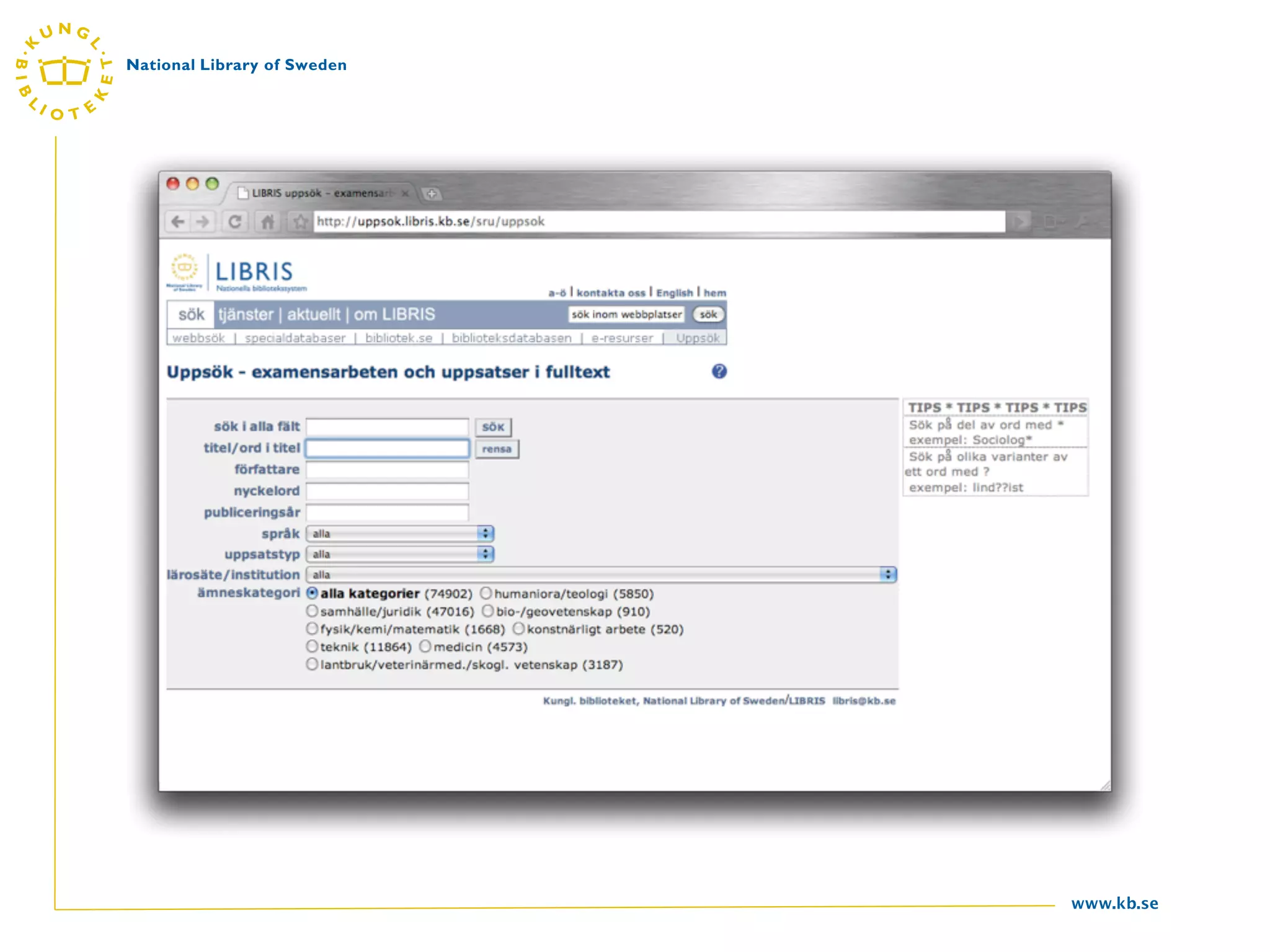Screen dimensions: 1270x952
Task: Follow the English language link
Action: 674,293
